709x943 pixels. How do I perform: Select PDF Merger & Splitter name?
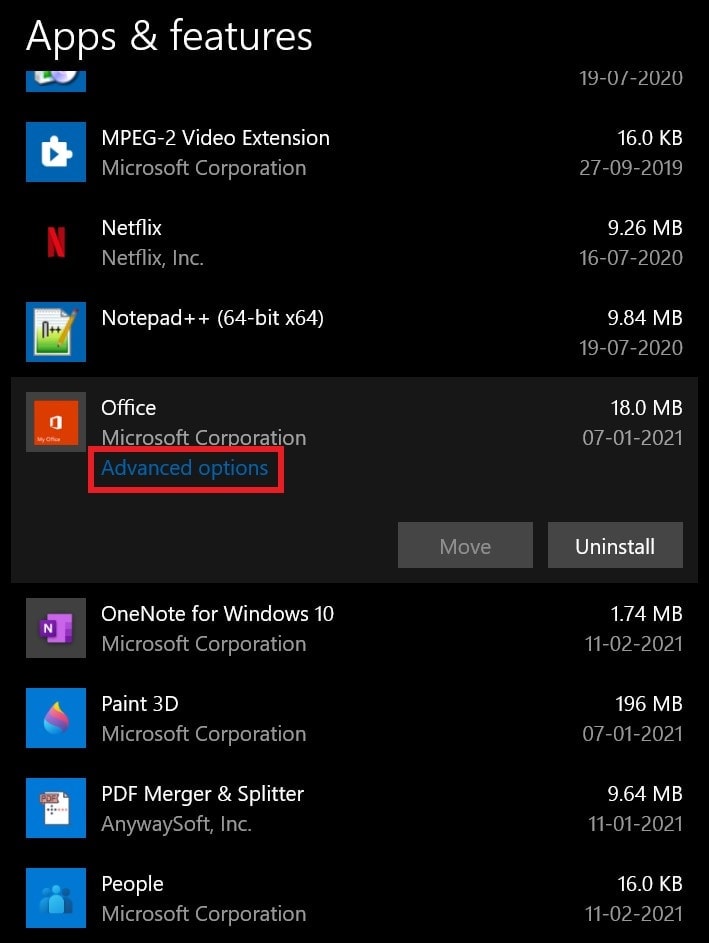pyautogui.click(x=203, y=794)
